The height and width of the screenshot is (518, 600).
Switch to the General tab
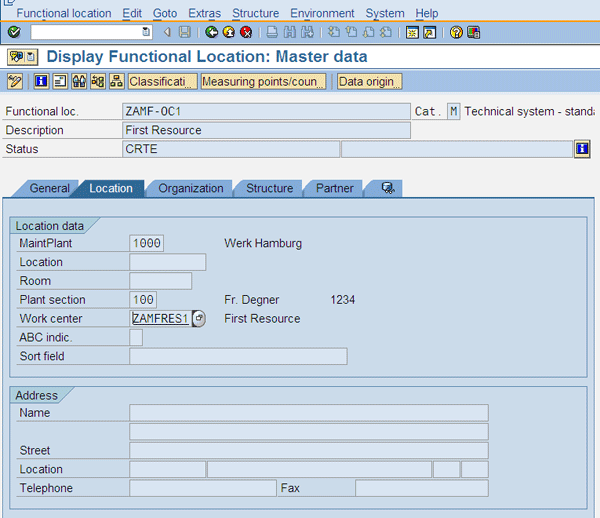[x=49, y=188]
